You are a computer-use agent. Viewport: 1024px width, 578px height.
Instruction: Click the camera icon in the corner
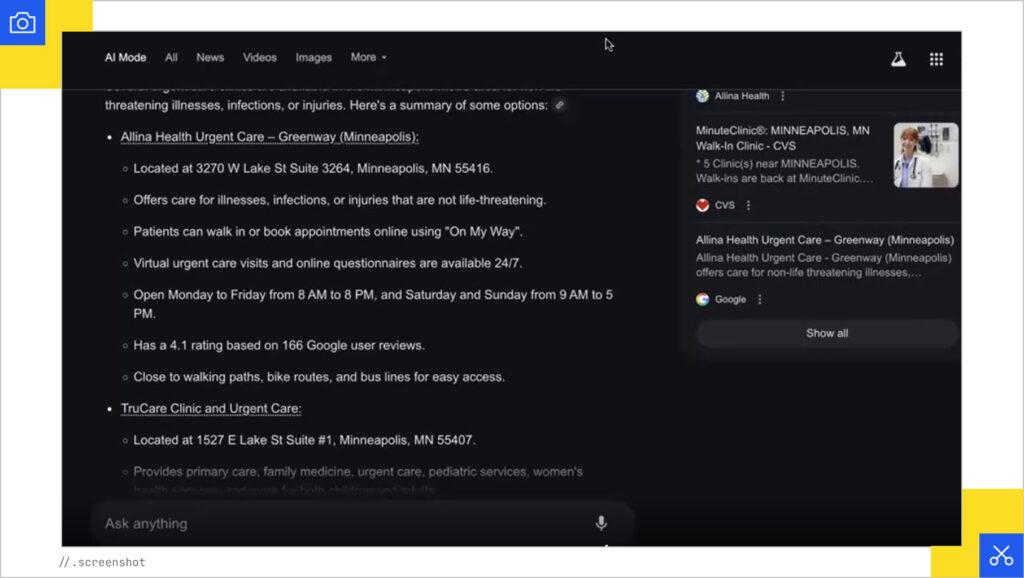click(22, 23)
